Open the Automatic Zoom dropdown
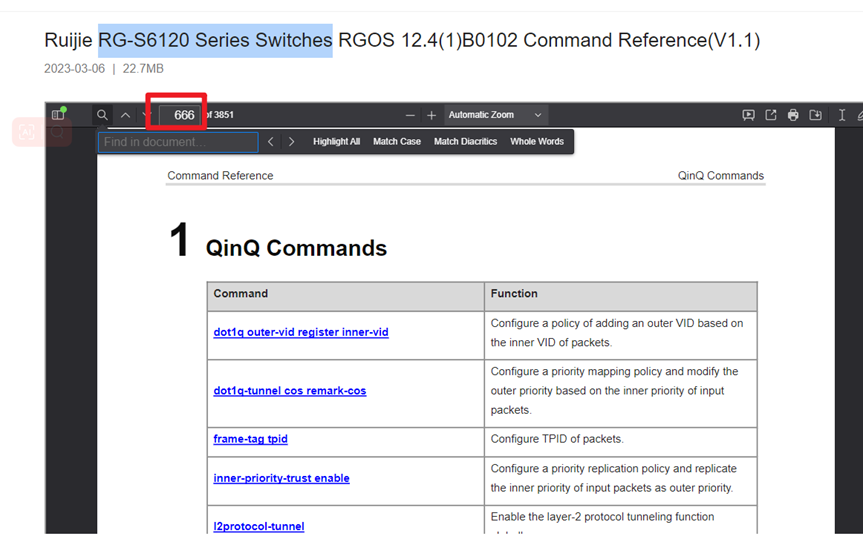This screenshot has width=863, height=539. pyautogui.click(x=495, y=115)
